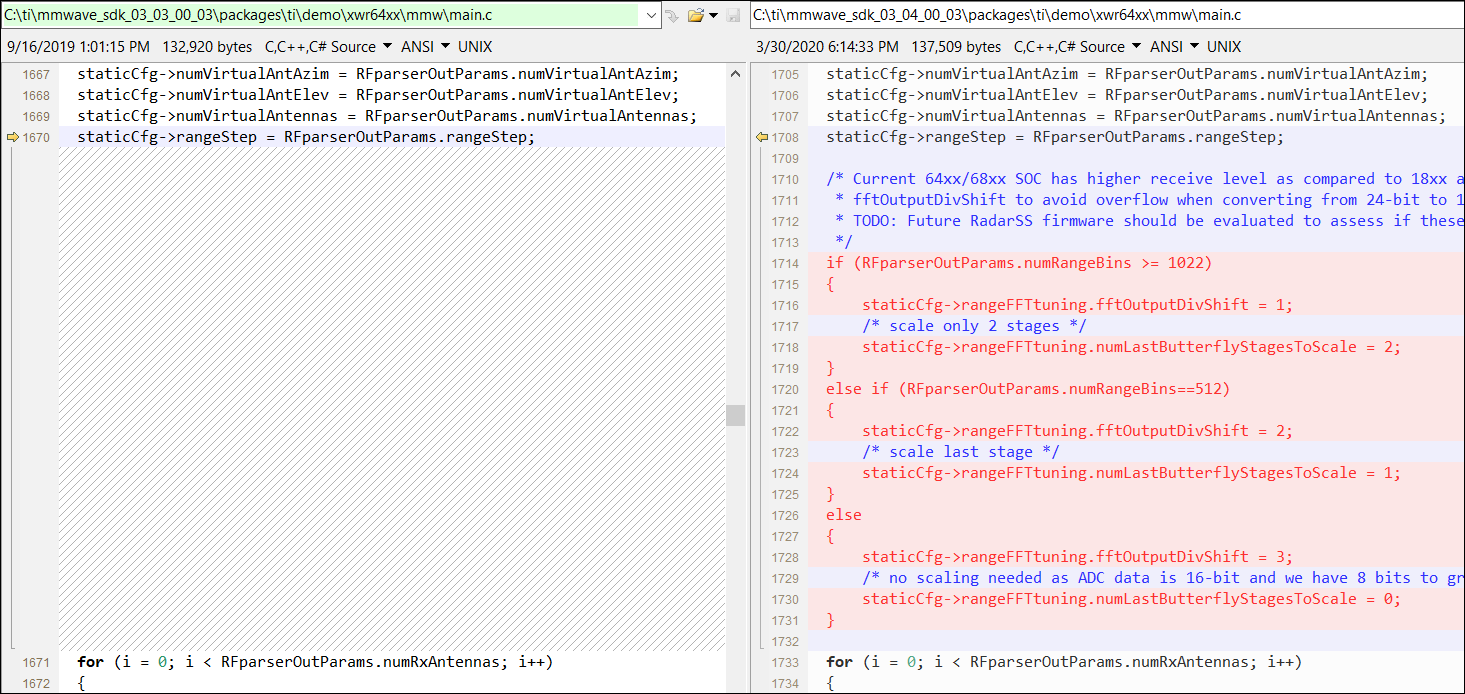Open the left file browse folder icon

(696, 15)
